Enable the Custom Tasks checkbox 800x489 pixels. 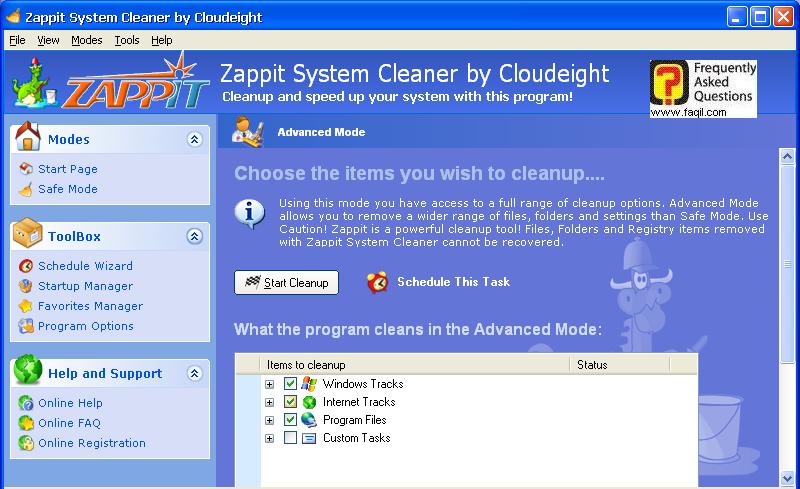click(290, 438)
